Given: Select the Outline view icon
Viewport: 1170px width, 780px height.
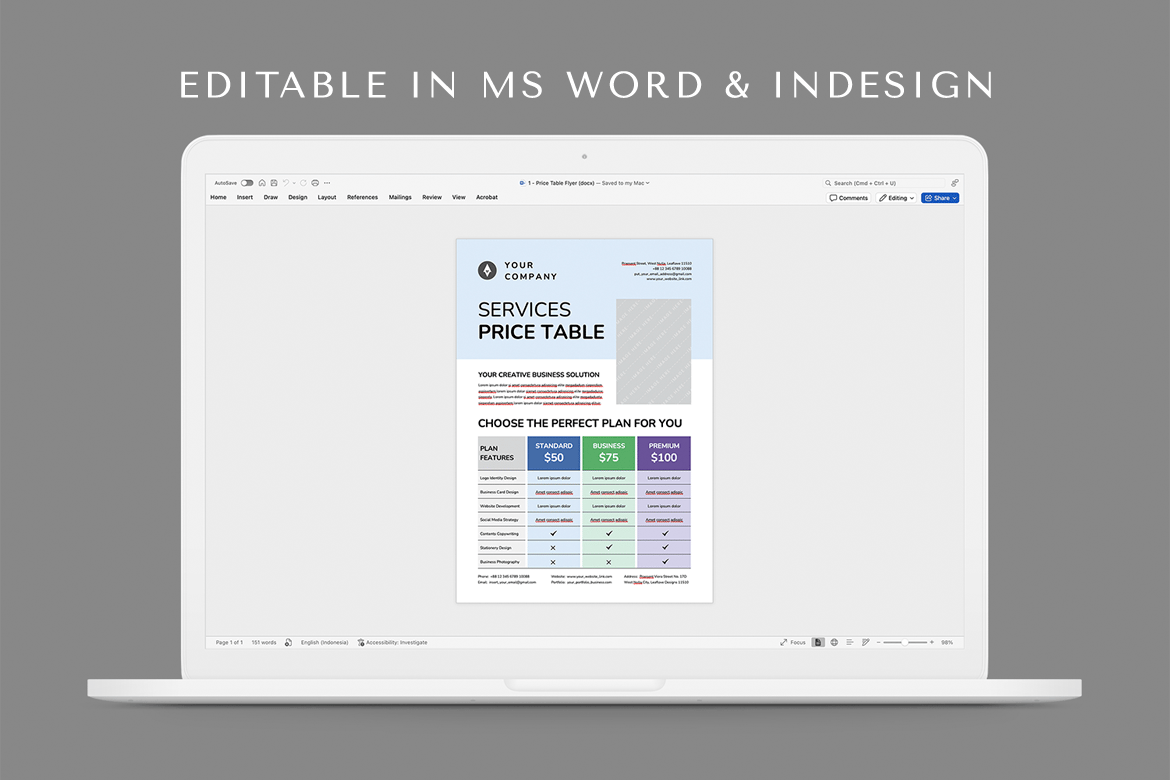Looking at the screenshot, I should pyautogui.click(x=850, y=642).
